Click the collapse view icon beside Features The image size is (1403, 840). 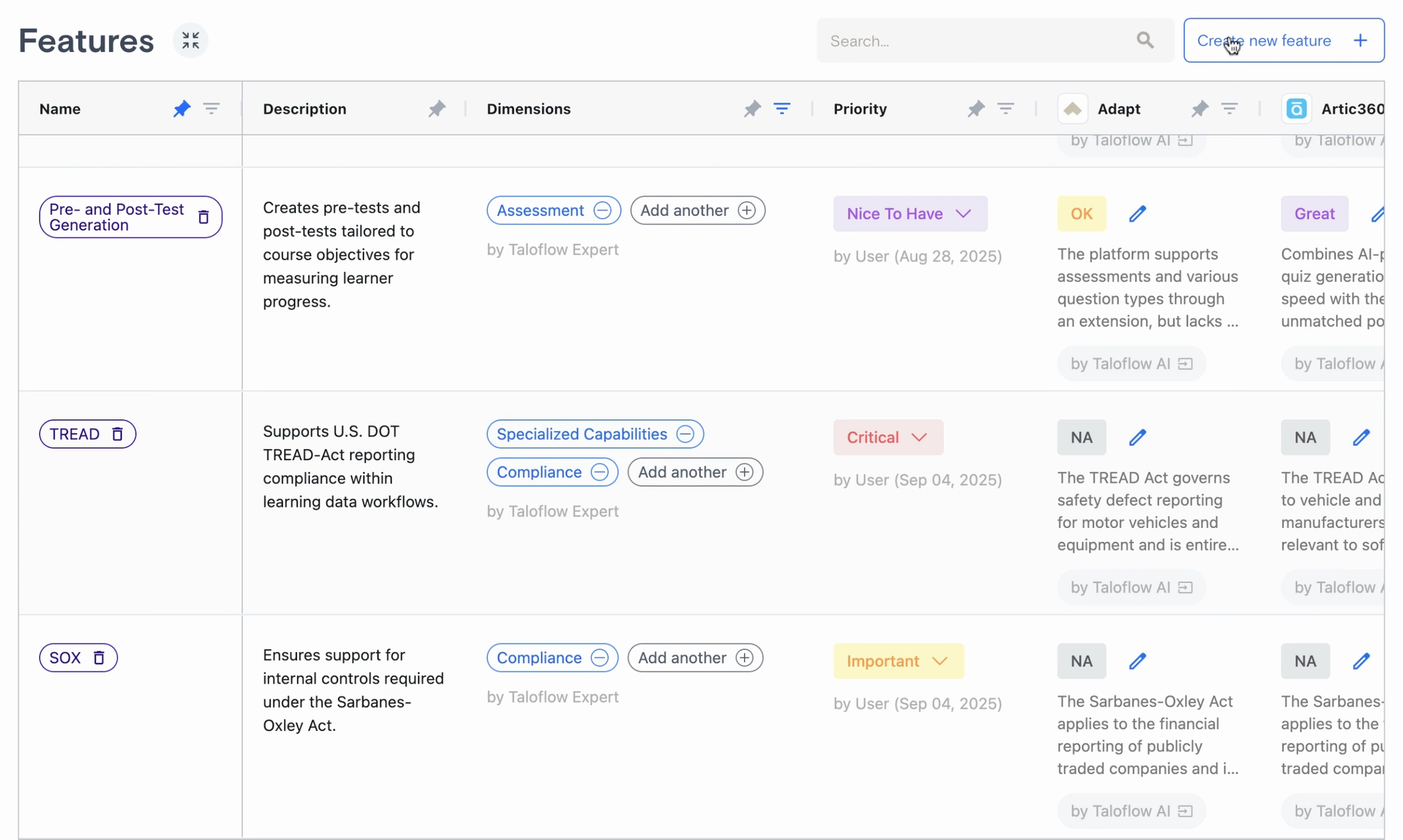point(191,40)
